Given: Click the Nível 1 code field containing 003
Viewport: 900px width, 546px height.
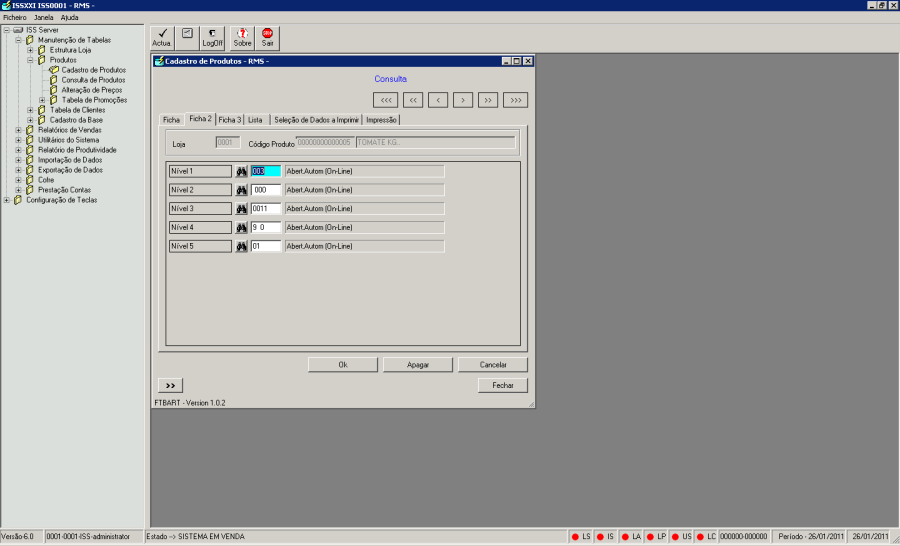Looking at the screenshot, I should [266, 171].
